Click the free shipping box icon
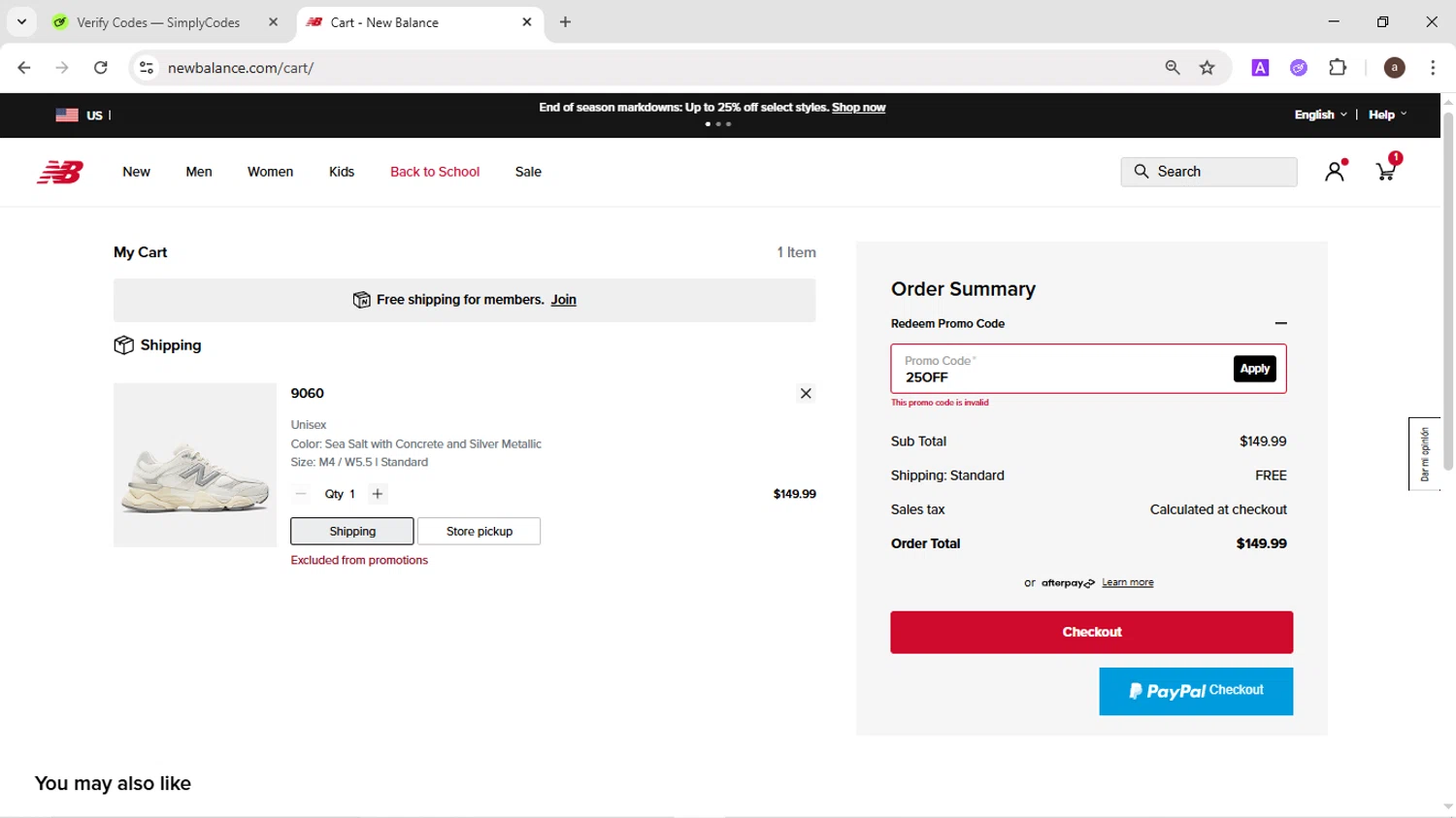 click(361, 300)
